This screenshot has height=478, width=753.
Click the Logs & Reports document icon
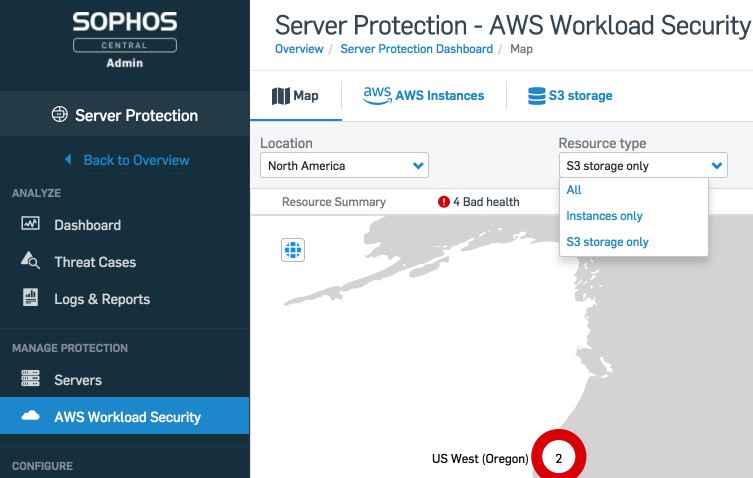click(x=30, y=297)
